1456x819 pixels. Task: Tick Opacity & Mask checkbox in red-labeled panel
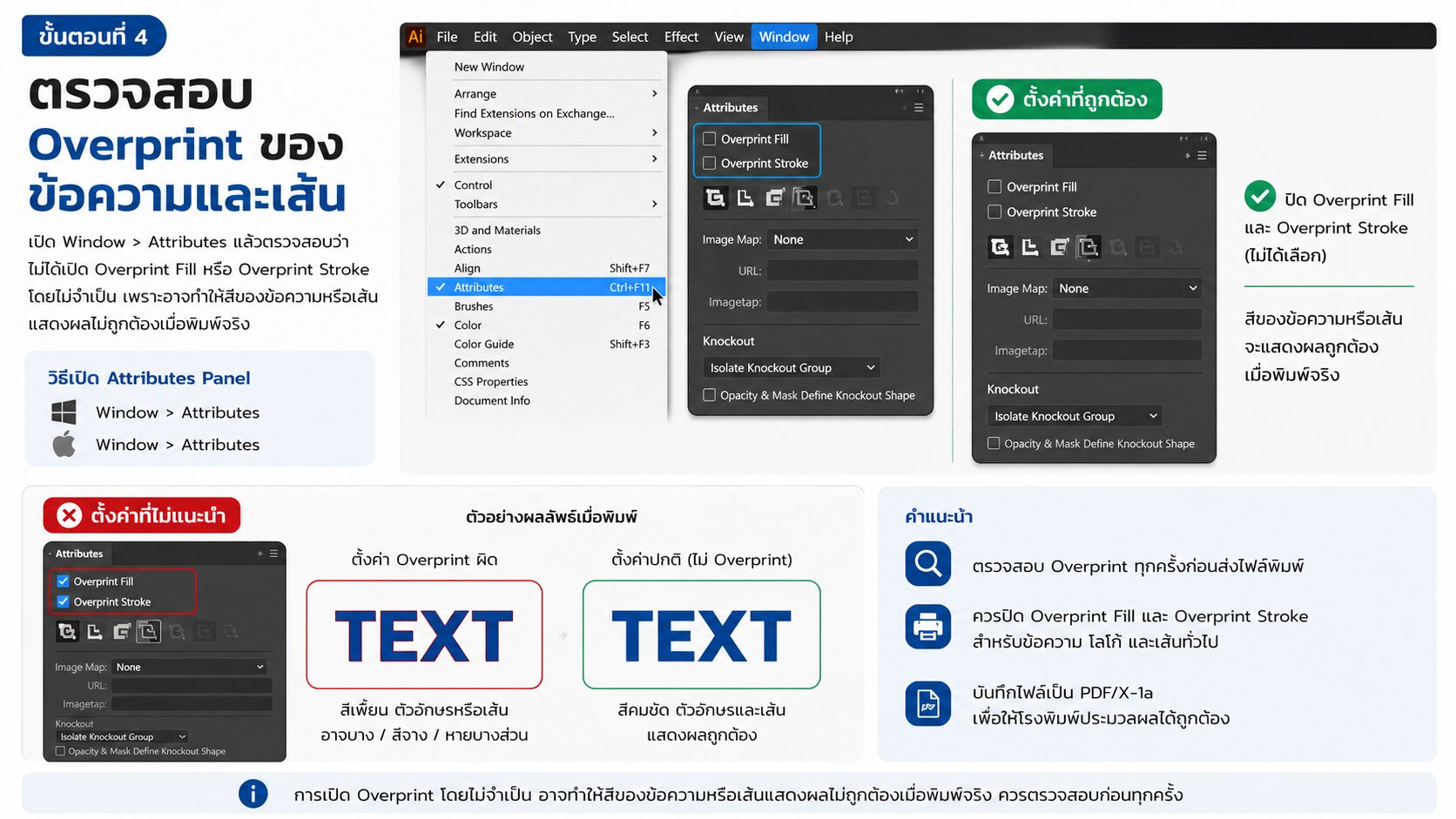coord(60,751)
